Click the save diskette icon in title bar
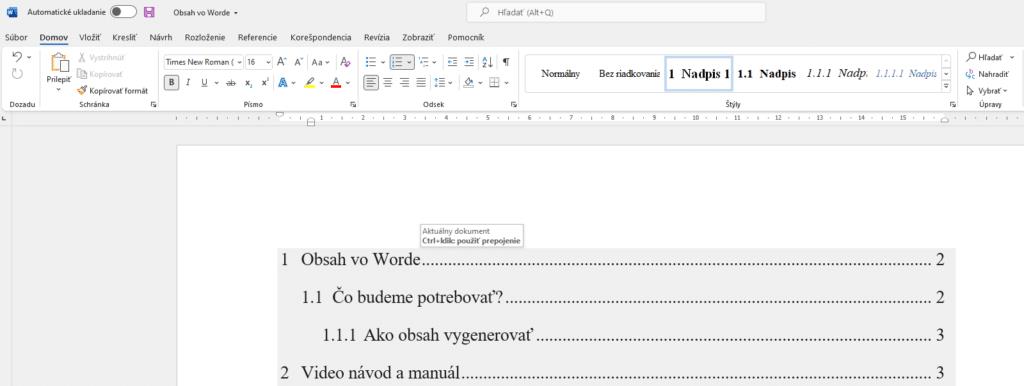 [x=149, y=12]
